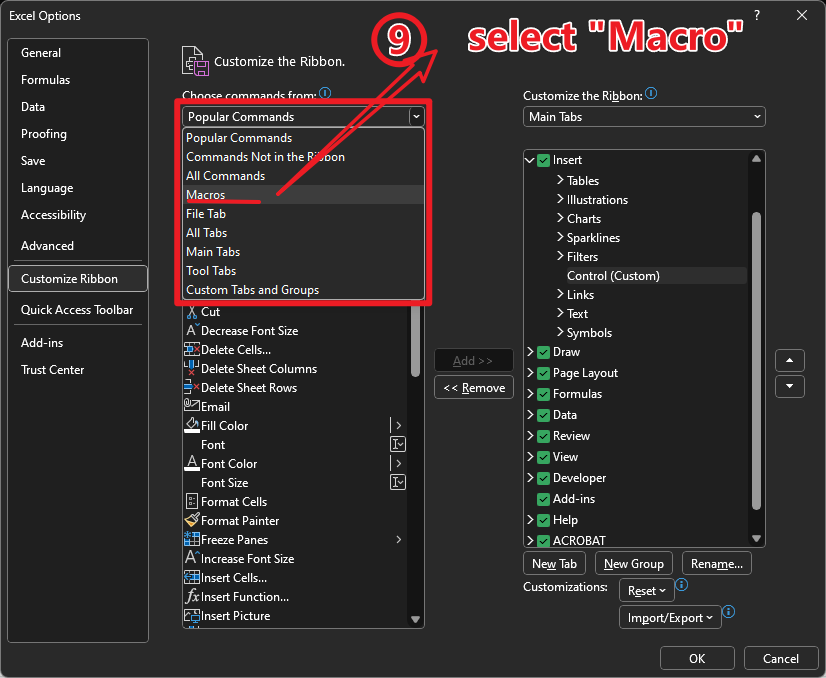
Task: Click the Cut scissors icon
Action: (x=192, y=312)
